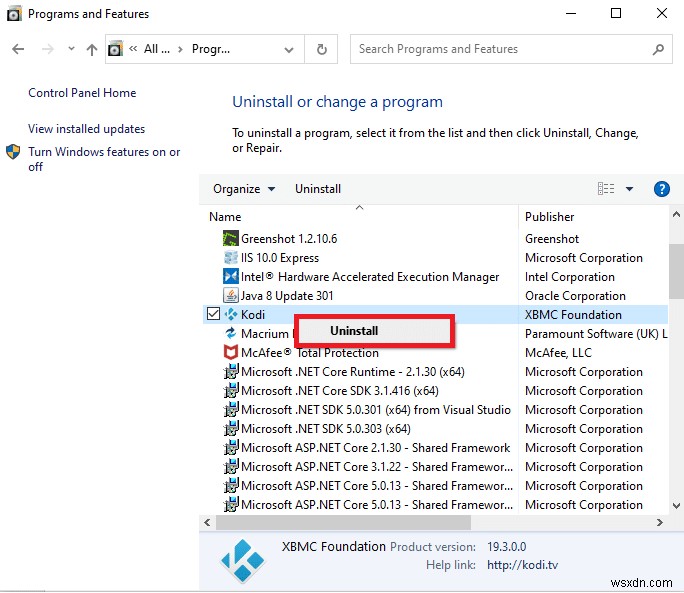
Task: Open Turn Windows features on or off
Action: click(104, 159)
